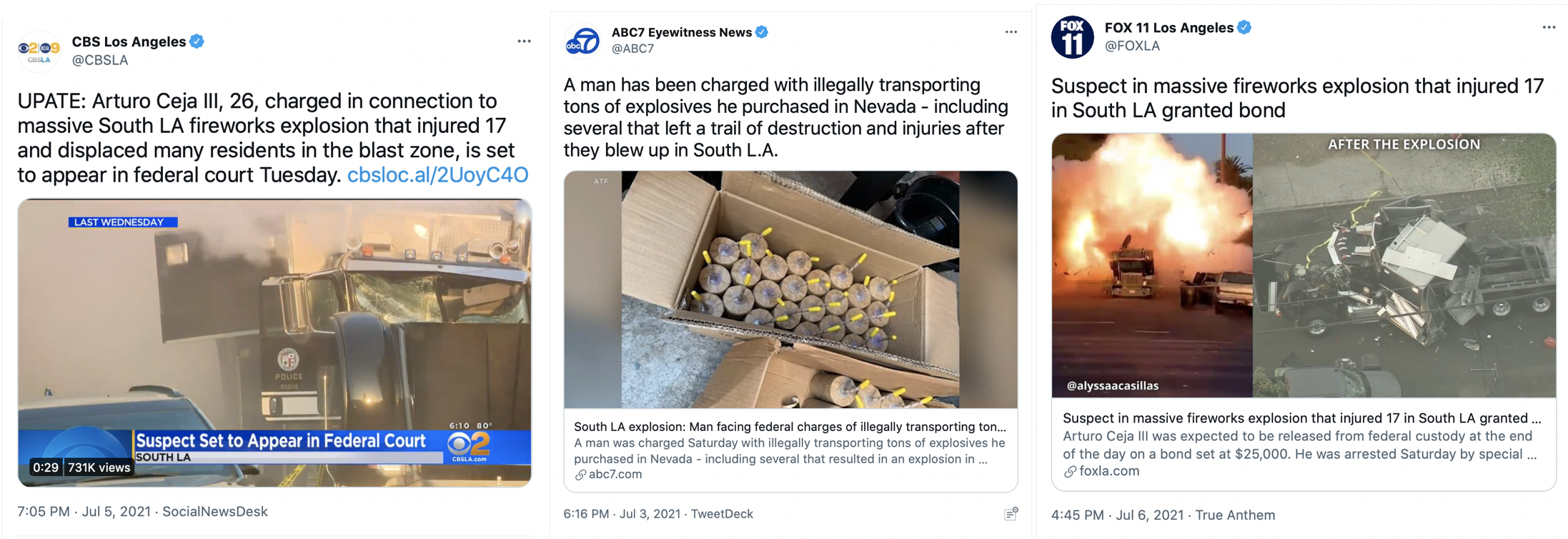Click the CBS Los Angeles profile avatar
Image resolution: width=1568 pixels, height=539 pixels.
(39, 50)
